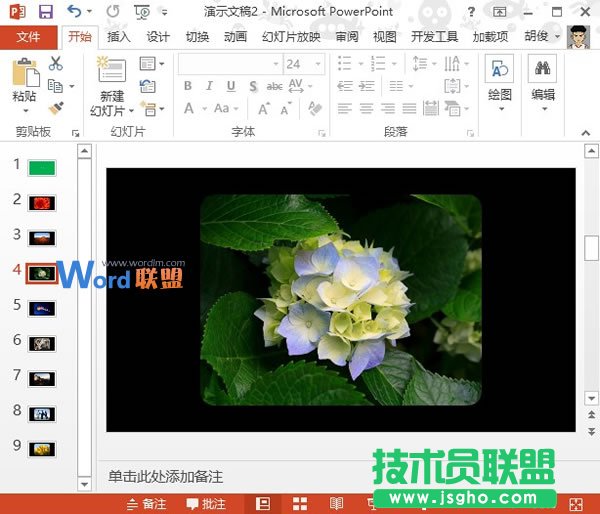
Task: Toggle Bold formatting
Action: [188, 86]
